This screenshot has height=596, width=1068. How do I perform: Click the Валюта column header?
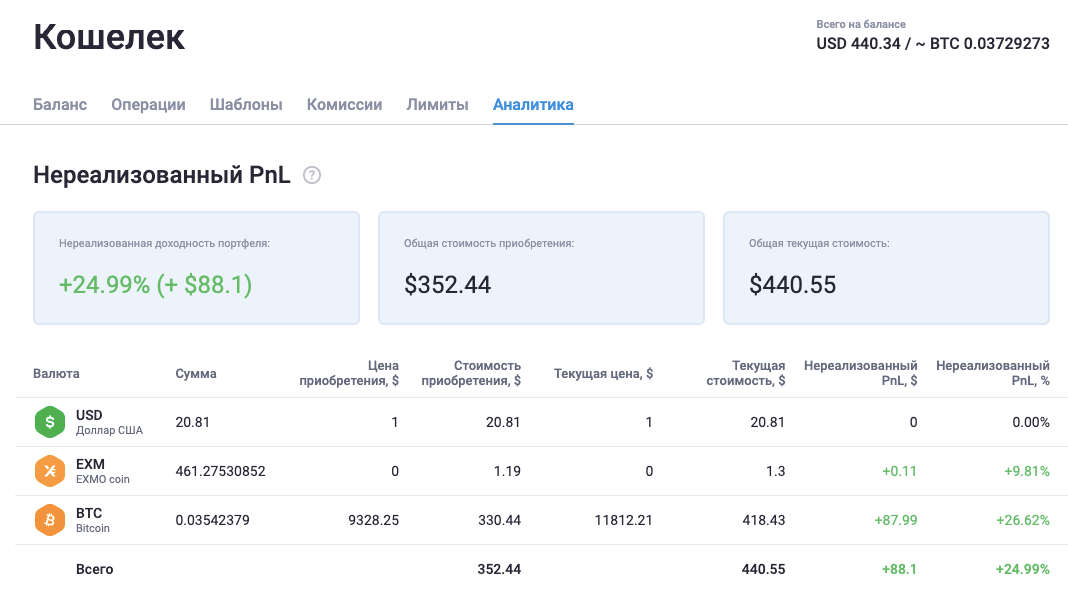click(56, 373)
